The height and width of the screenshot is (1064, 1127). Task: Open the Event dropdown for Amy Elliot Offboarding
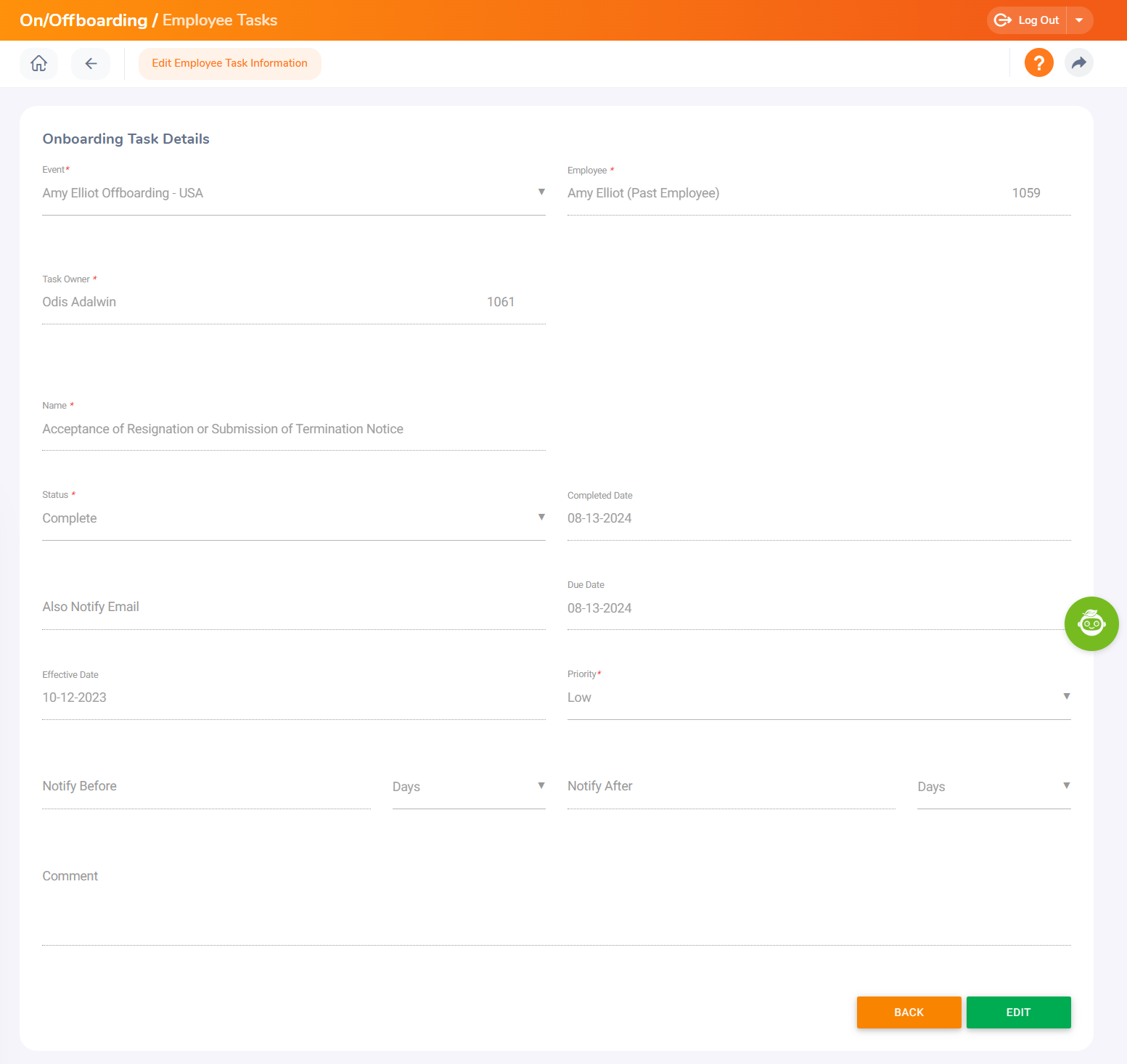coord(541,192)
